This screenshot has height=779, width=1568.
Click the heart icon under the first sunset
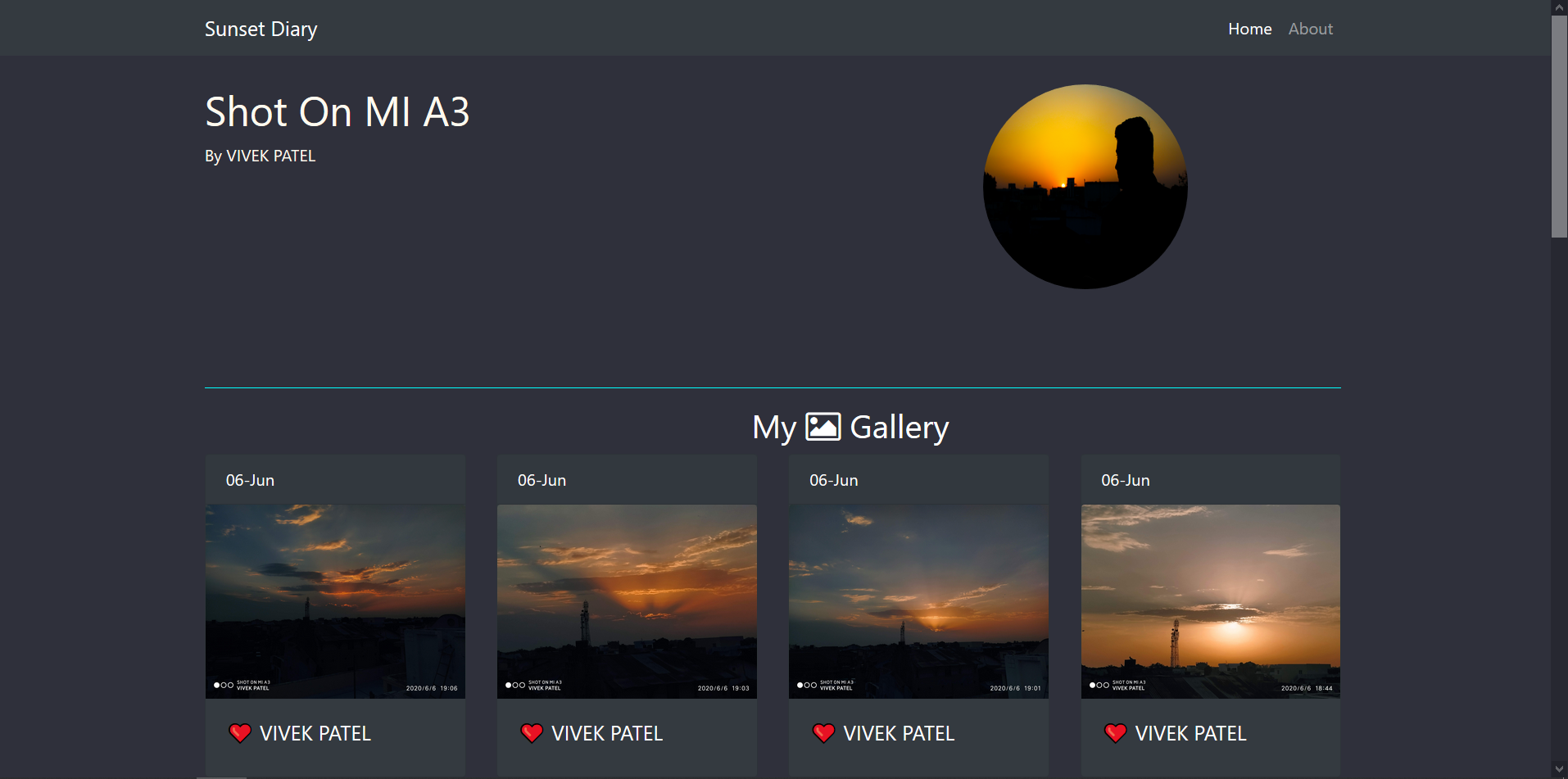[x=240, y=733]
